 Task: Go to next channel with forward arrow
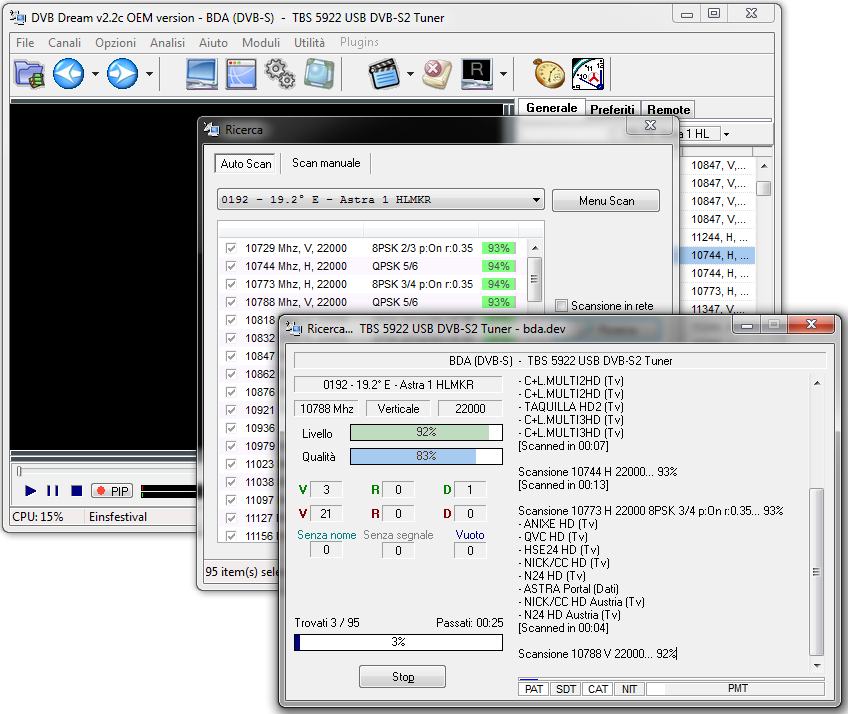(x=122, y=74)
